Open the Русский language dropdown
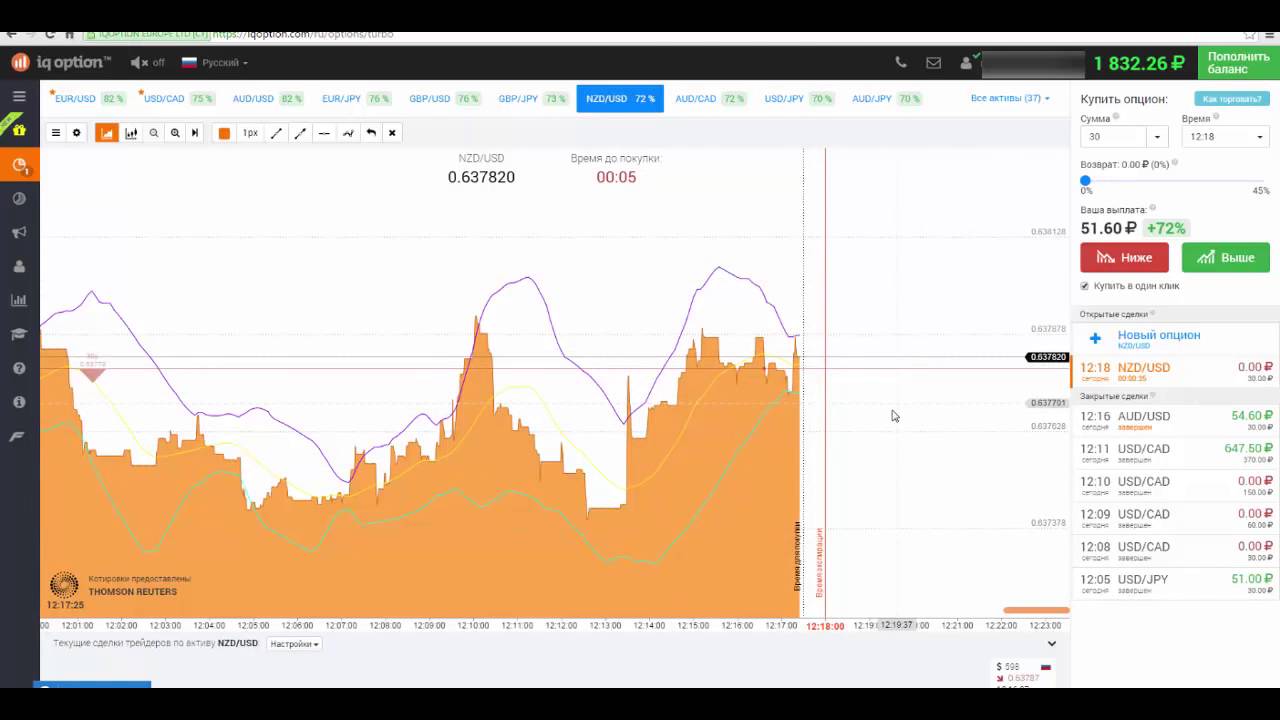 214,62
